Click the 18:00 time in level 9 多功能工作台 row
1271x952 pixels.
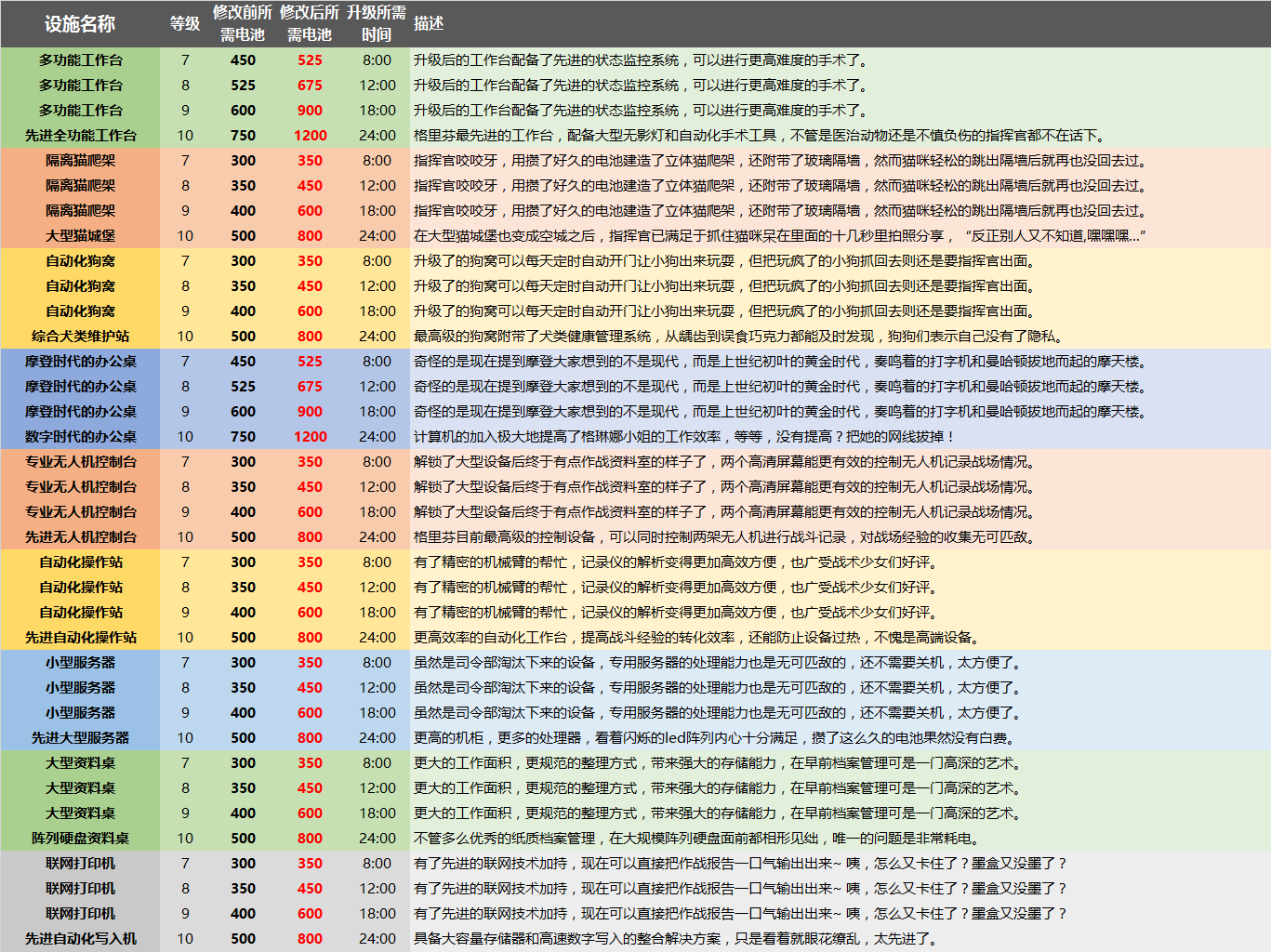coord(377,111)
